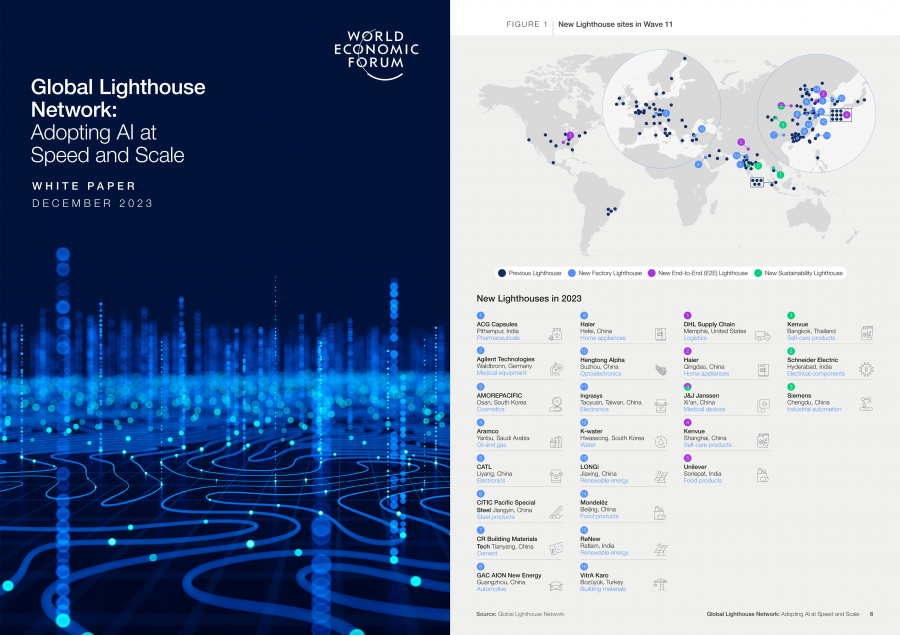Click the New Lighthouses in 2023 heading
Image resolution: width=900 pixels, height=635 pixels.
coord(529,298)
